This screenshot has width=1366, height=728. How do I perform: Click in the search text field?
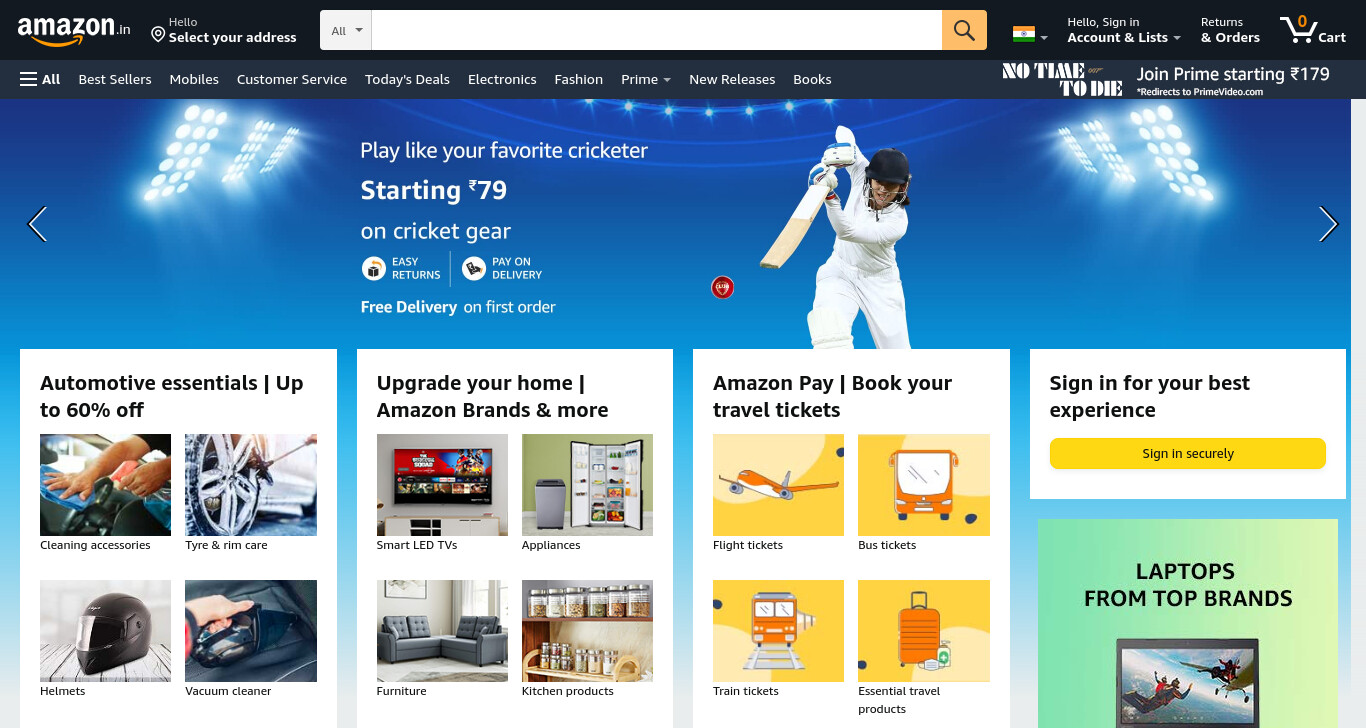[x=656, y=30]
